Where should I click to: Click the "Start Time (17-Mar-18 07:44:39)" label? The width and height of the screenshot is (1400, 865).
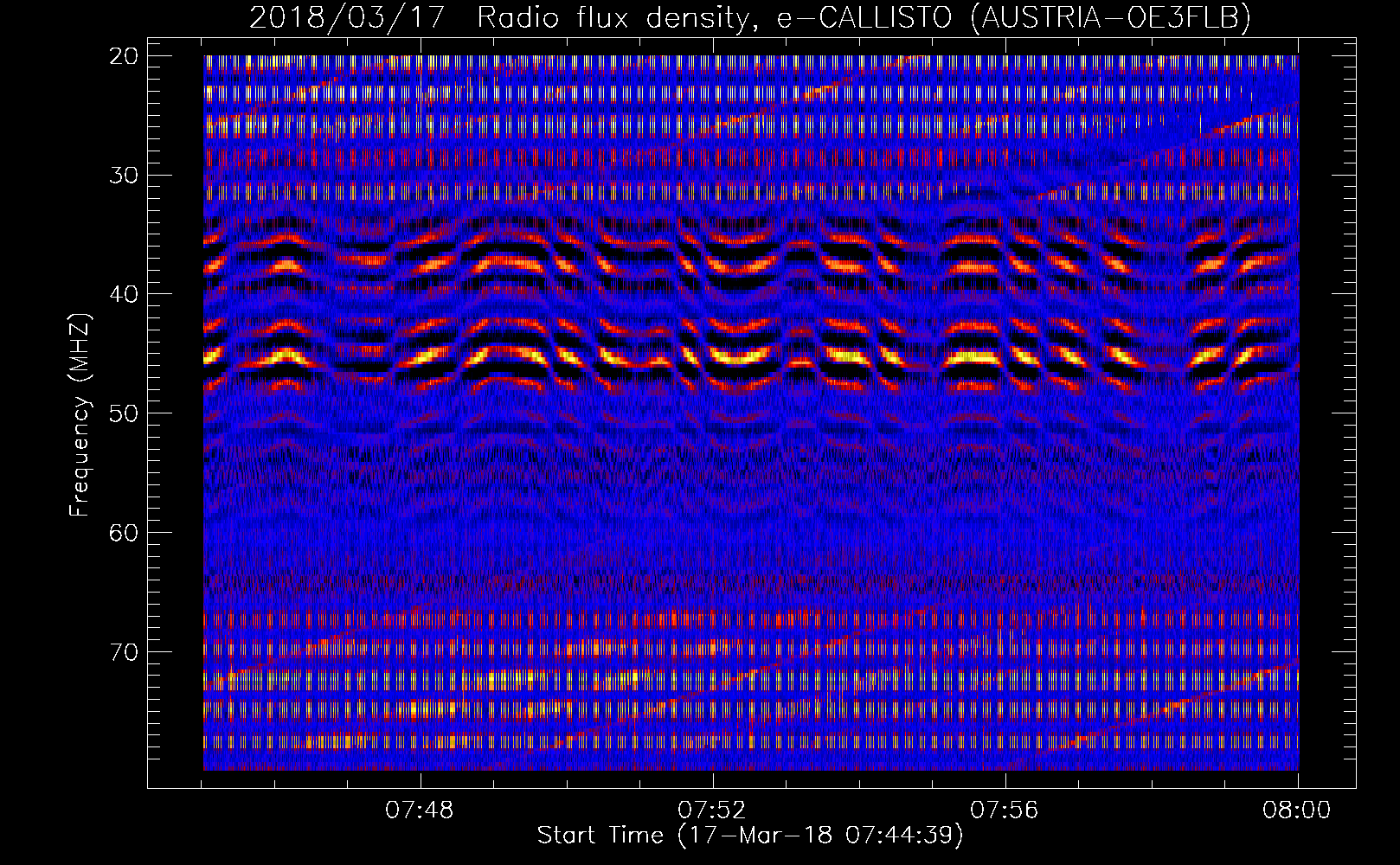(x=750, y=836)
